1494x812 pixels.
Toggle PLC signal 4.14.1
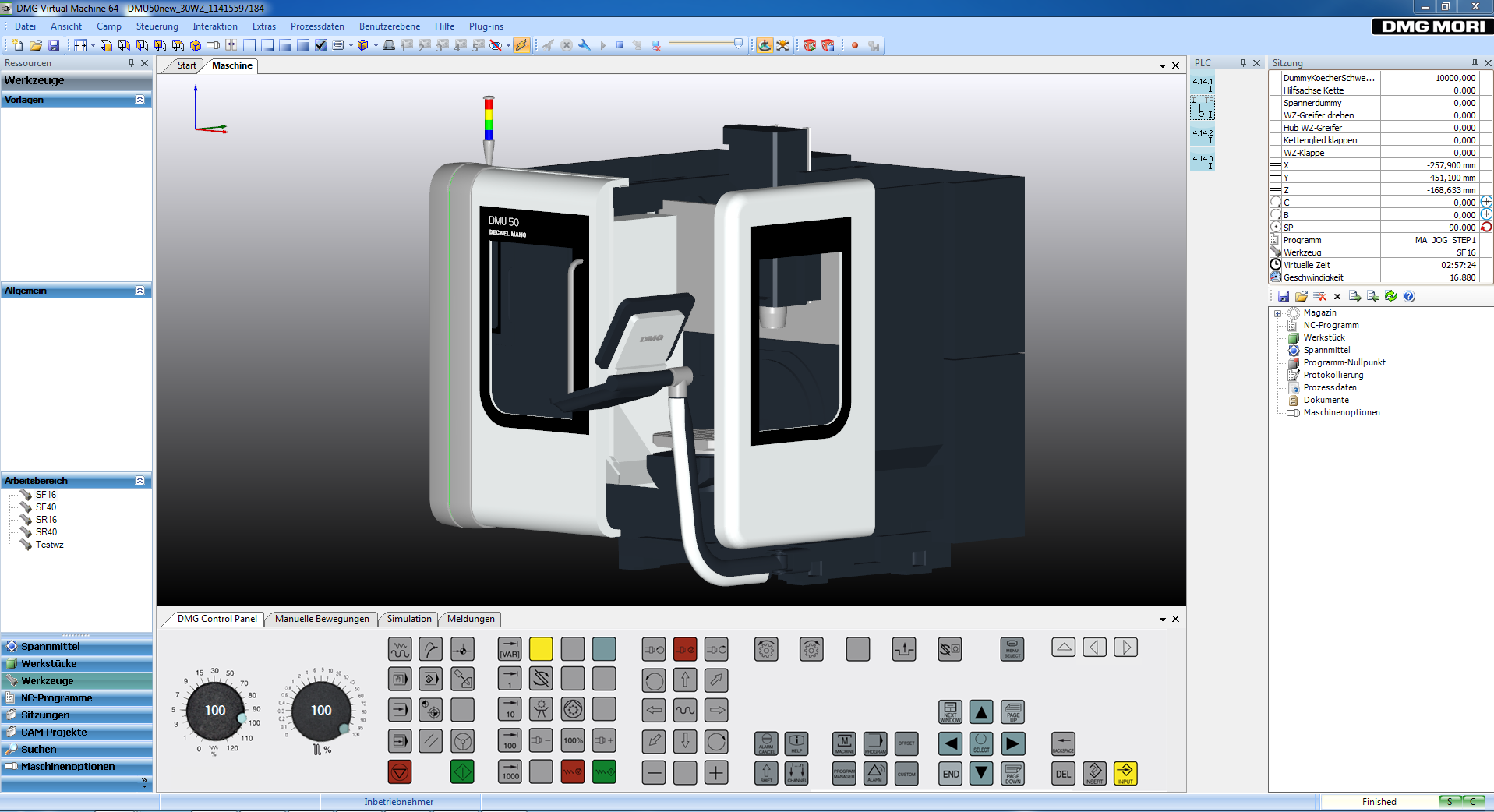pos(1203,83)
